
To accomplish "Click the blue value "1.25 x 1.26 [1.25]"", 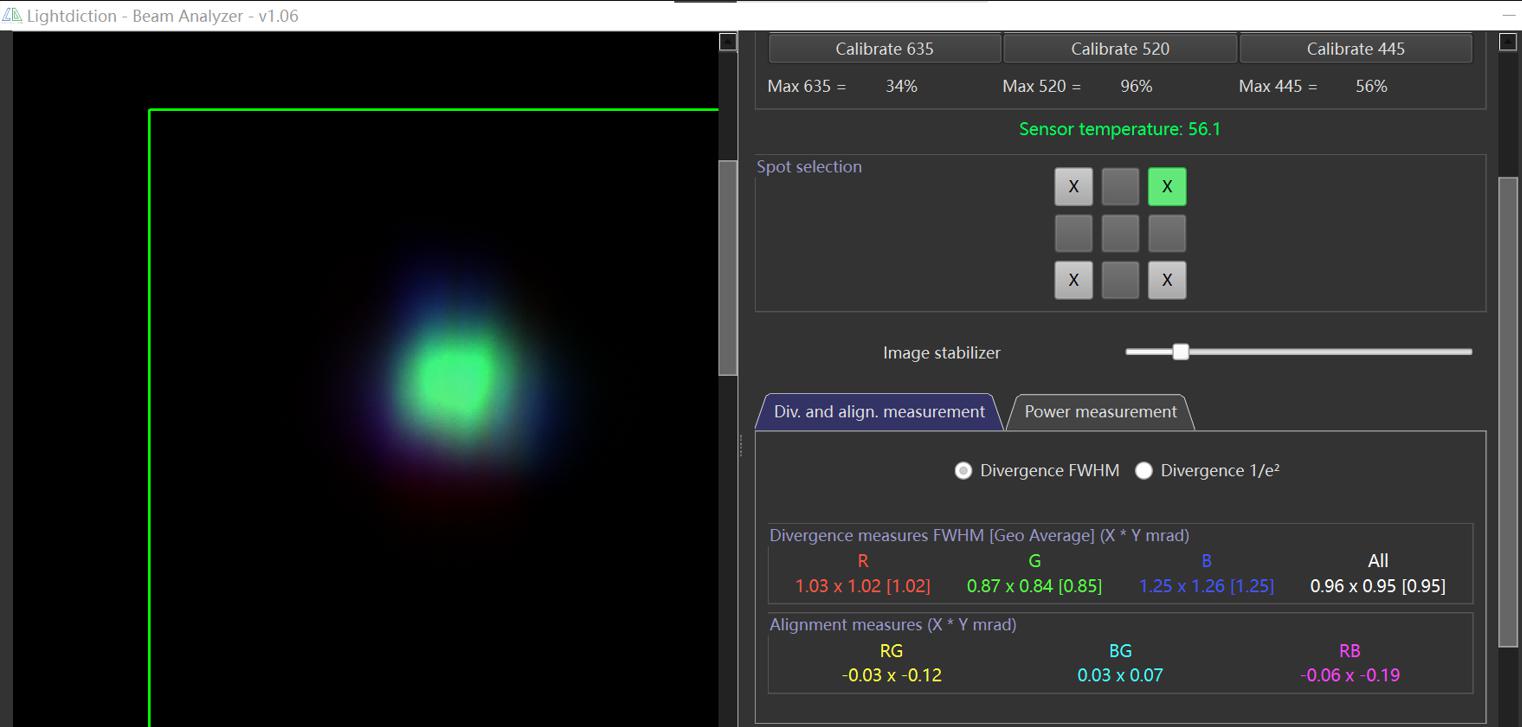I will click(x=1207, y=586).
